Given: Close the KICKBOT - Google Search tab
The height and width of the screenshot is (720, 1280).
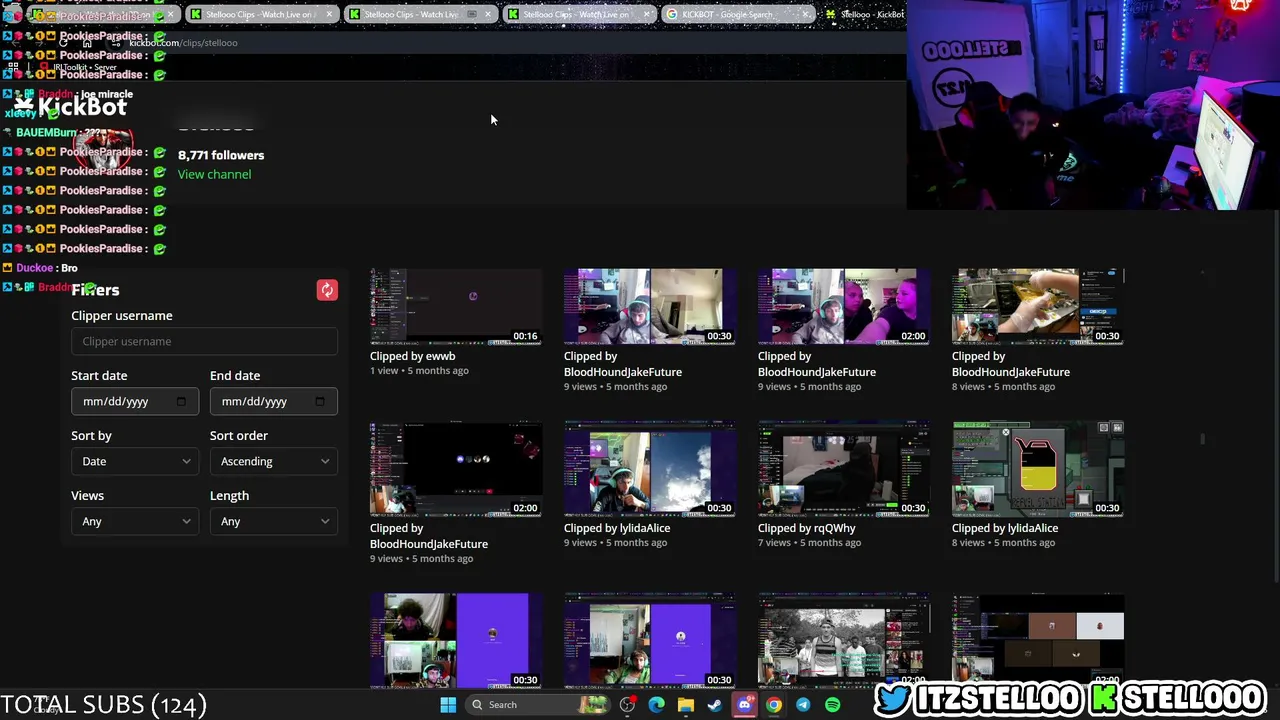Looking at the screenshot, I should click(x=805, y=14).
